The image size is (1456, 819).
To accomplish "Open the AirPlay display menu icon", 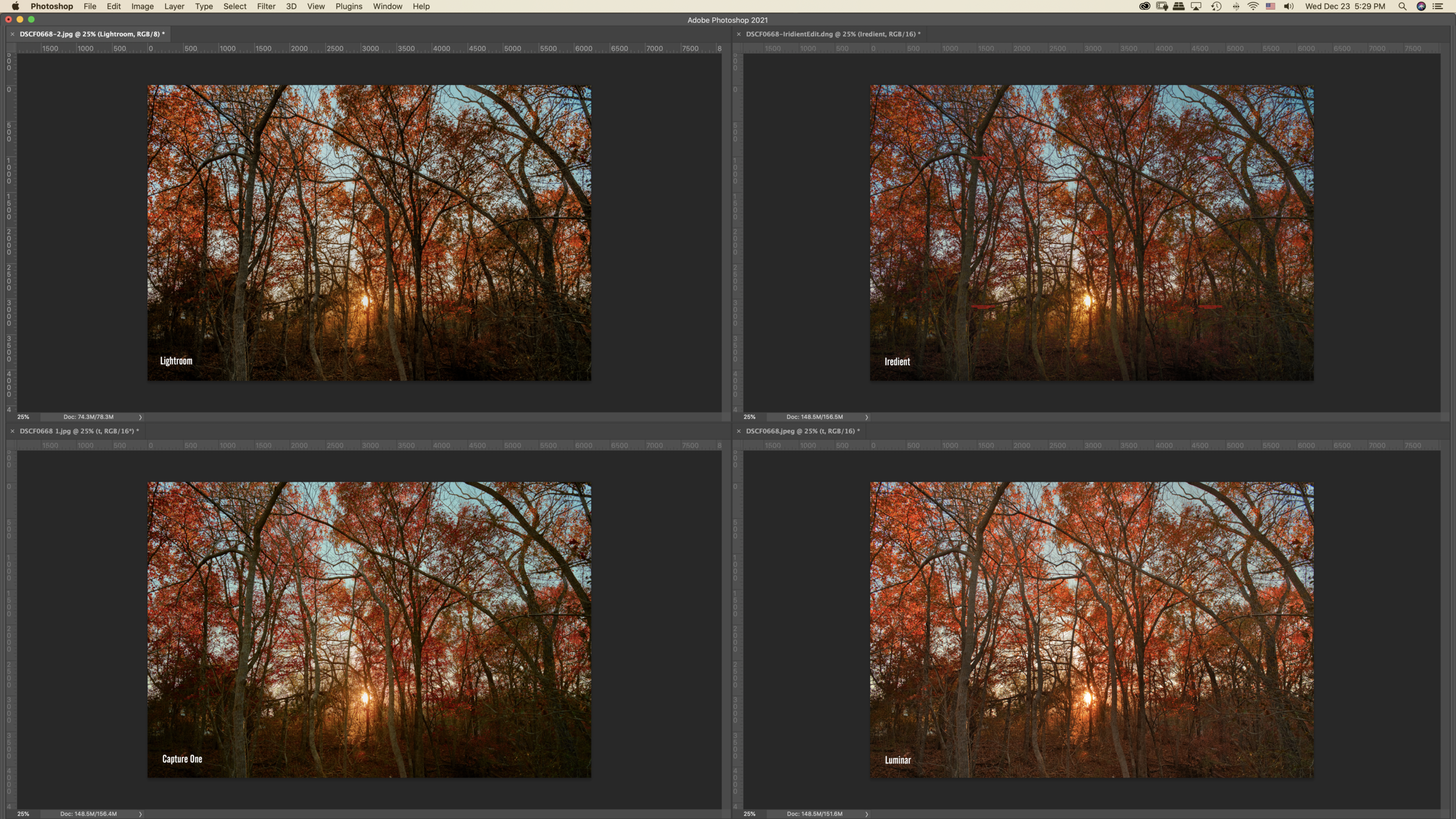I will pyautogui.click(x=1196, y=6).
